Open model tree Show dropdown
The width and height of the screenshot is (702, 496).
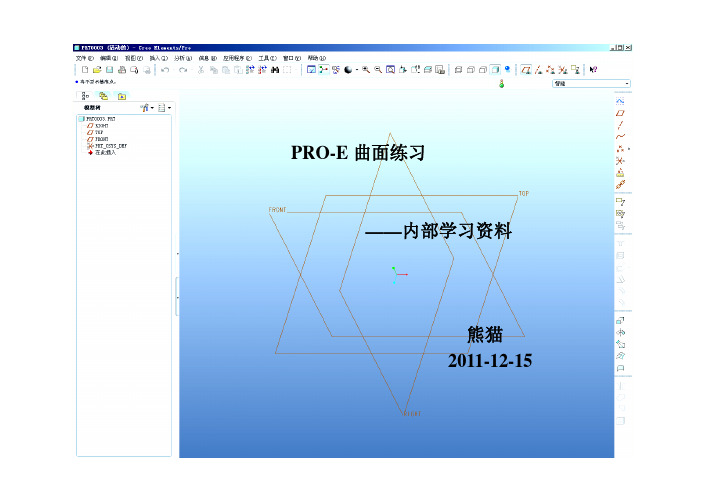pos(164,107)
